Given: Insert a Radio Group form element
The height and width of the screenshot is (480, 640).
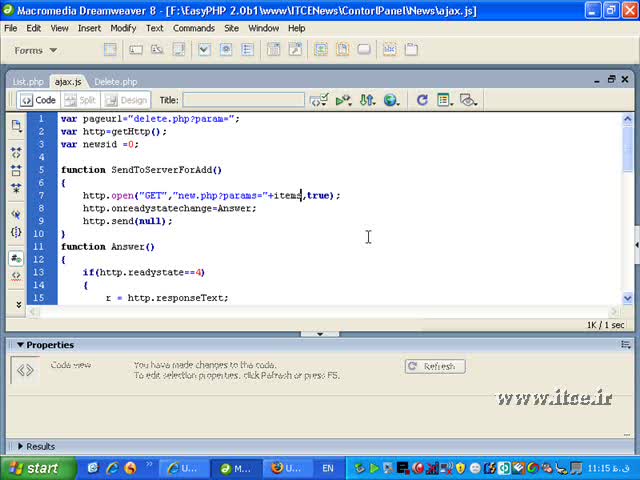Looking at the screenshot, I should pyautogui.click(x=247, y=50).
